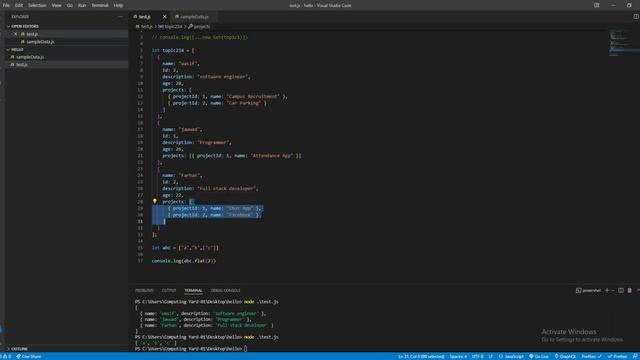Select the Terminal panel tab
Screen dimensions: 640x360
(x=193, y=291)
